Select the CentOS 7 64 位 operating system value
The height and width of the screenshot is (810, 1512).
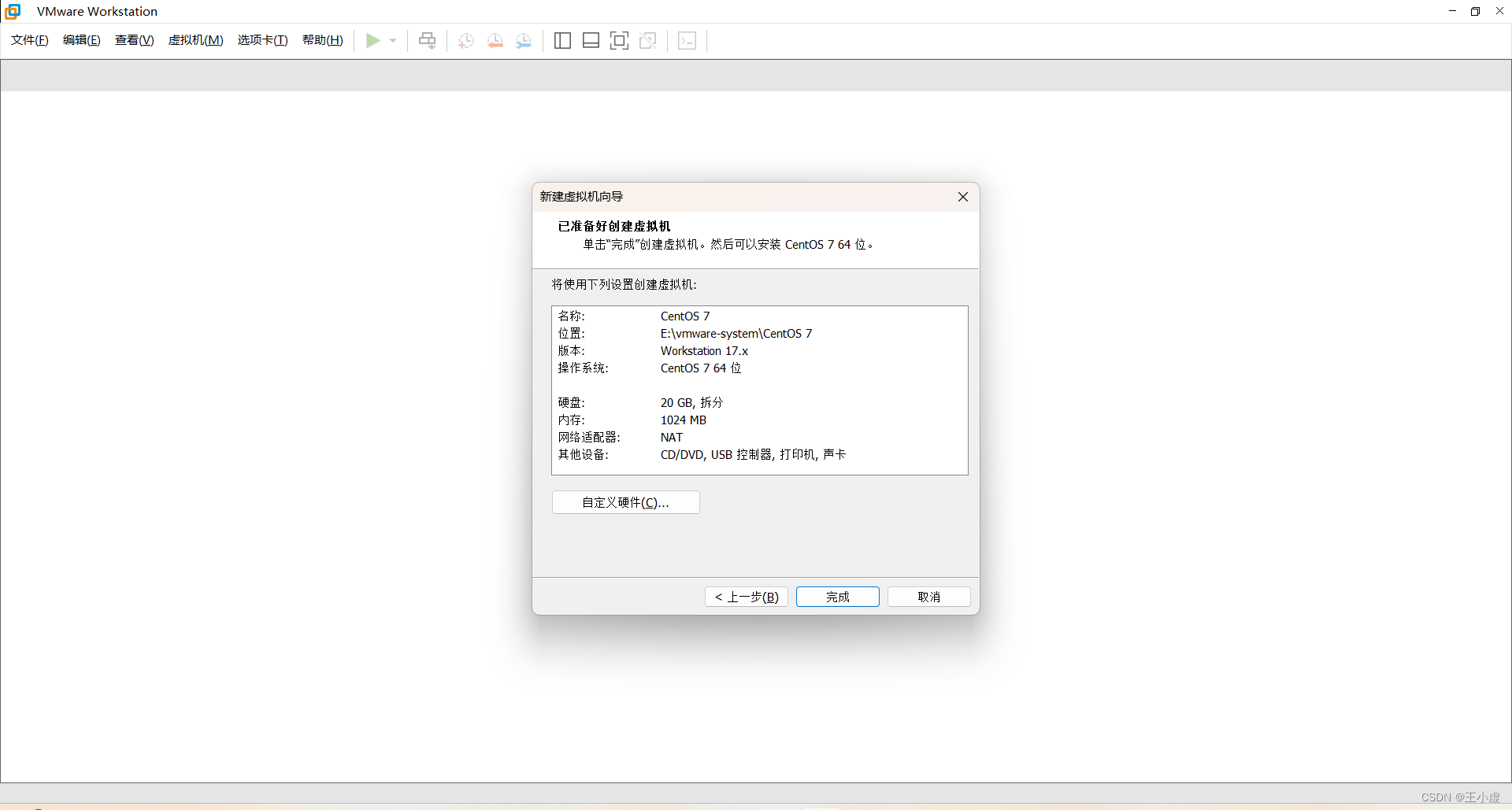(x=701, y=368)
